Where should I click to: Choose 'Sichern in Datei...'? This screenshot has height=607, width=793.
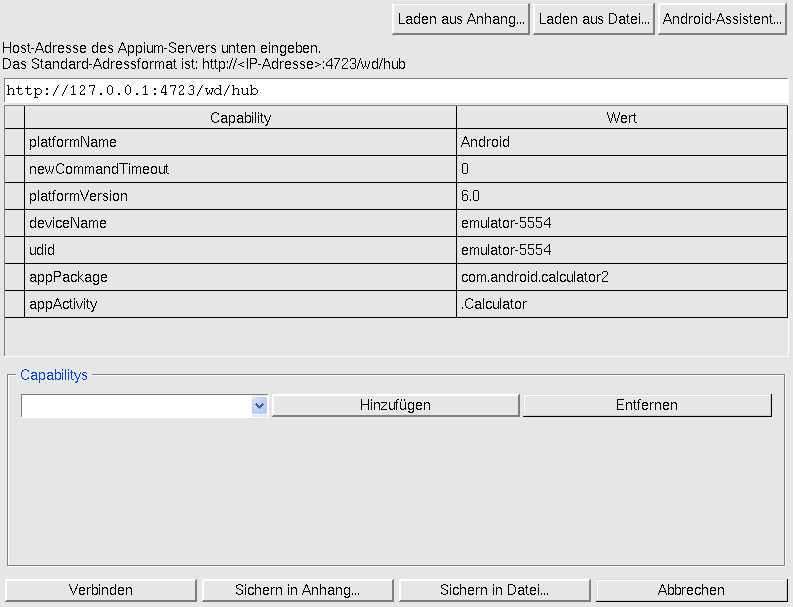[494, 590]
